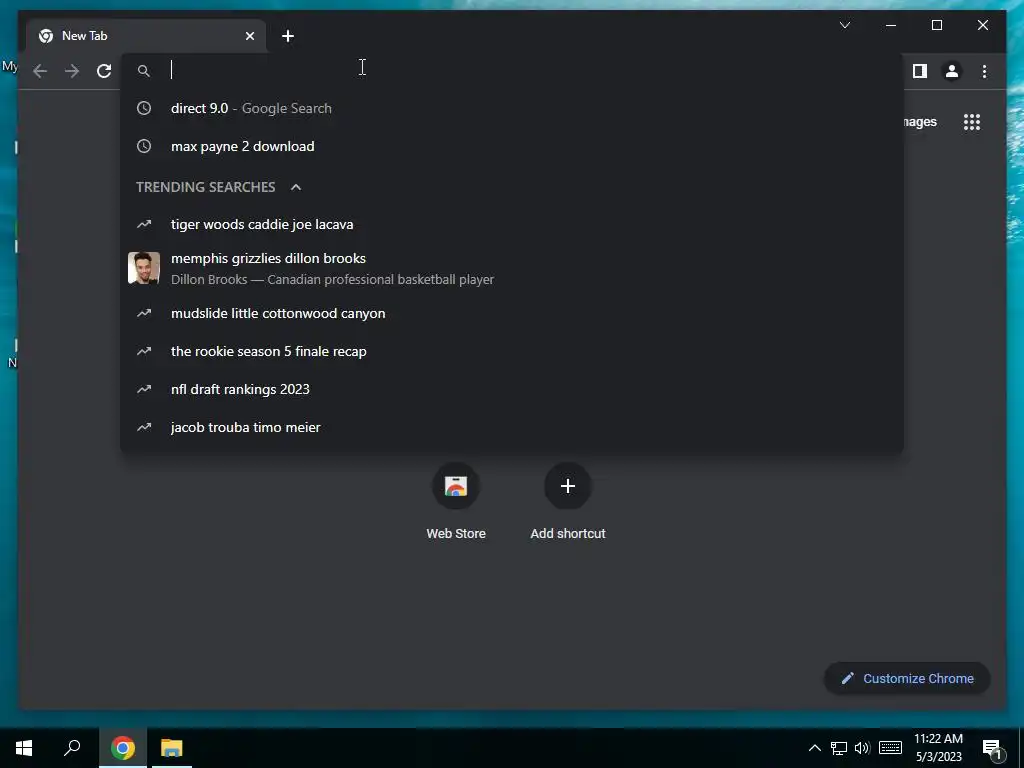Click the trending arrow beside 'mudslide little cottonwood'
This screenshot has height=768, width=1024.
pyautogui.click(x=144, y=313)
